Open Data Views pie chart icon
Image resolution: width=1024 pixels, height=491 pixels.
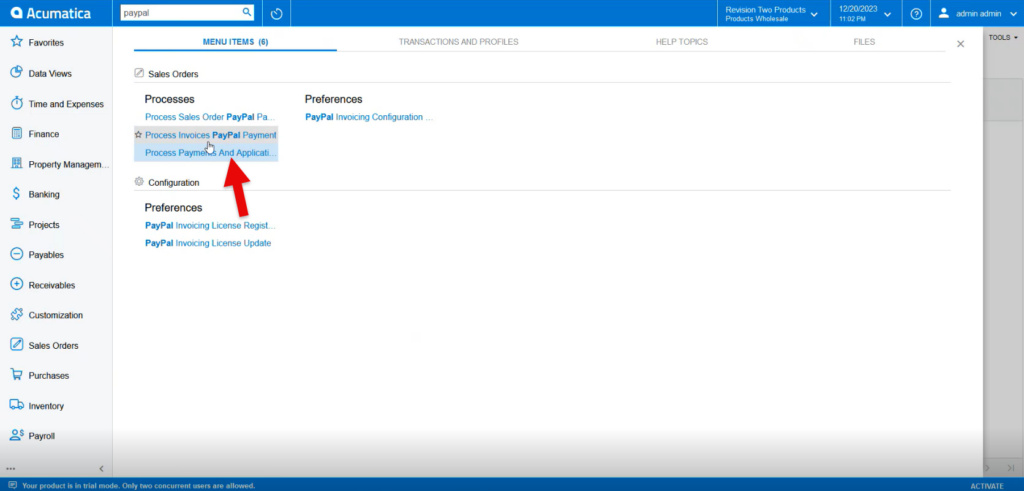17,73
